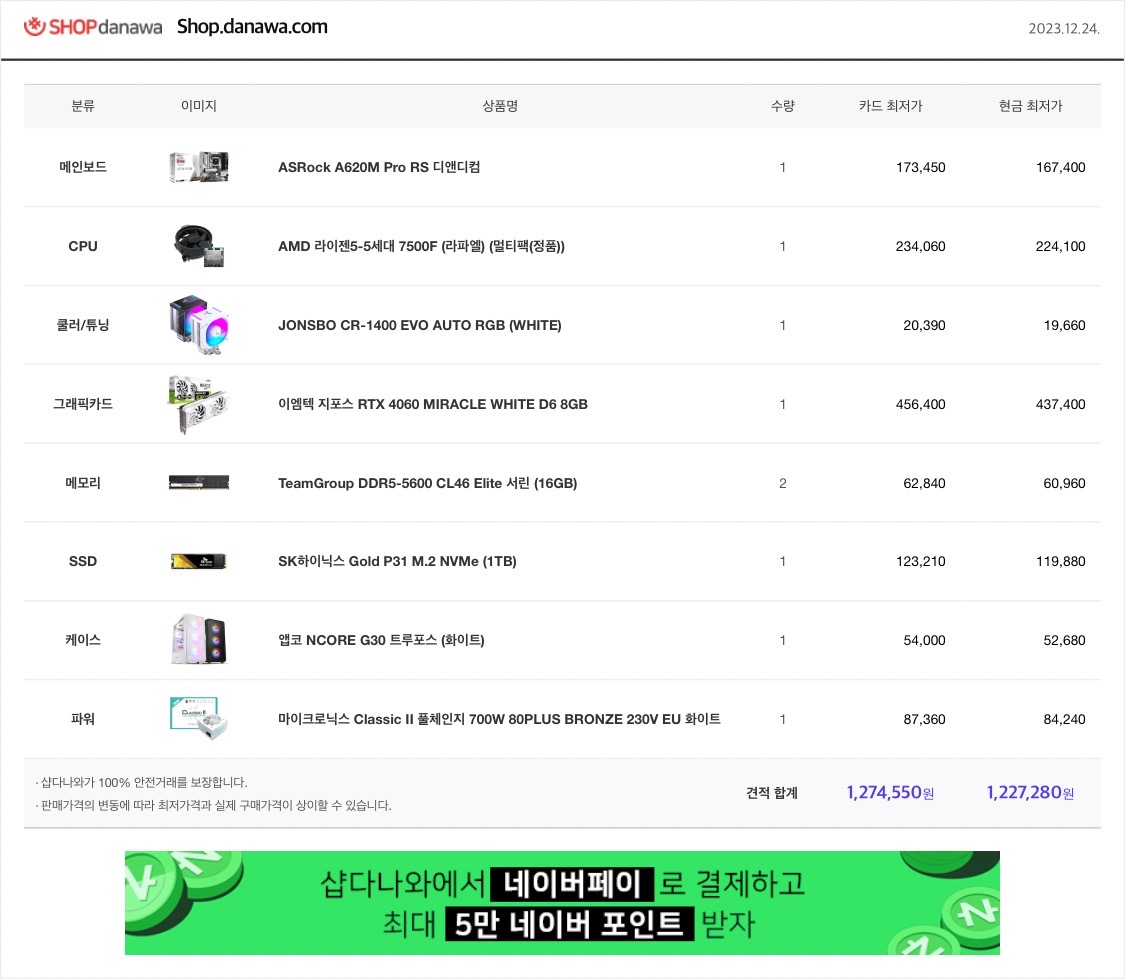The image size is (1125, 980).
Task: Open the SK Hynix SSD image
Action: coord(199,561)
